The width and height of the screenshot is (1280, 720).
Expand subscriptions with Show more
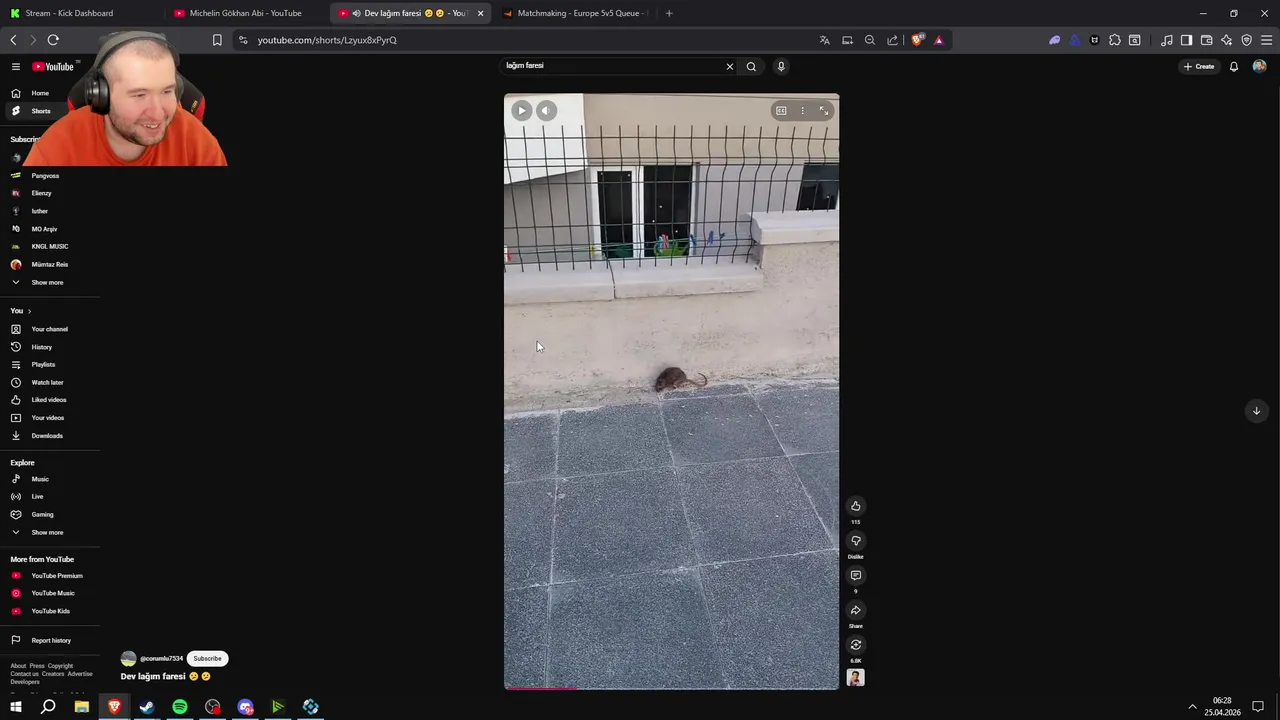pyautogui.click(x=47, y=282)
